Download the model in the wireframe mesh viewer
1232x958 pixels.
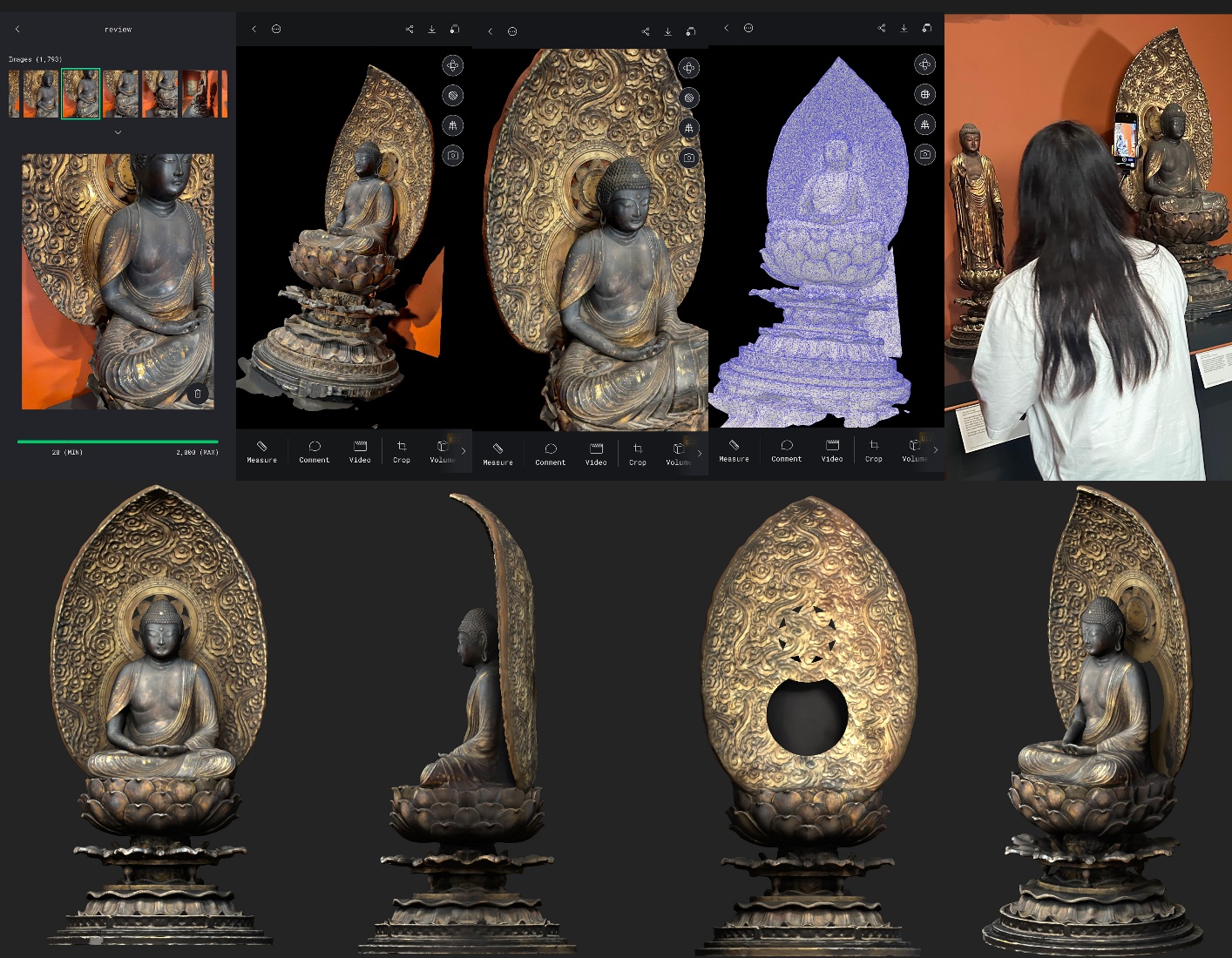[x=904, y=28]
